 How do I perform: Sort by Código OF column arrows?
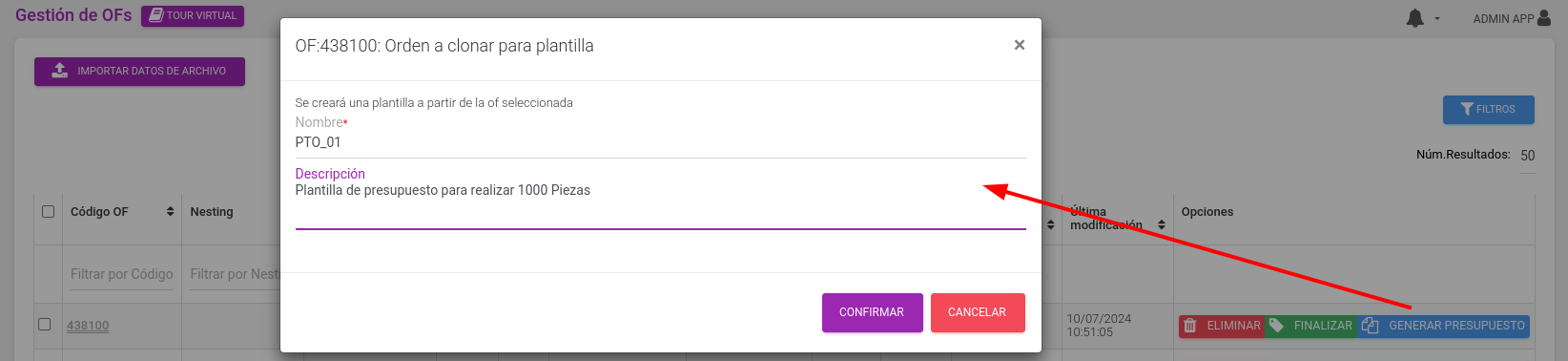click(170, 212)
